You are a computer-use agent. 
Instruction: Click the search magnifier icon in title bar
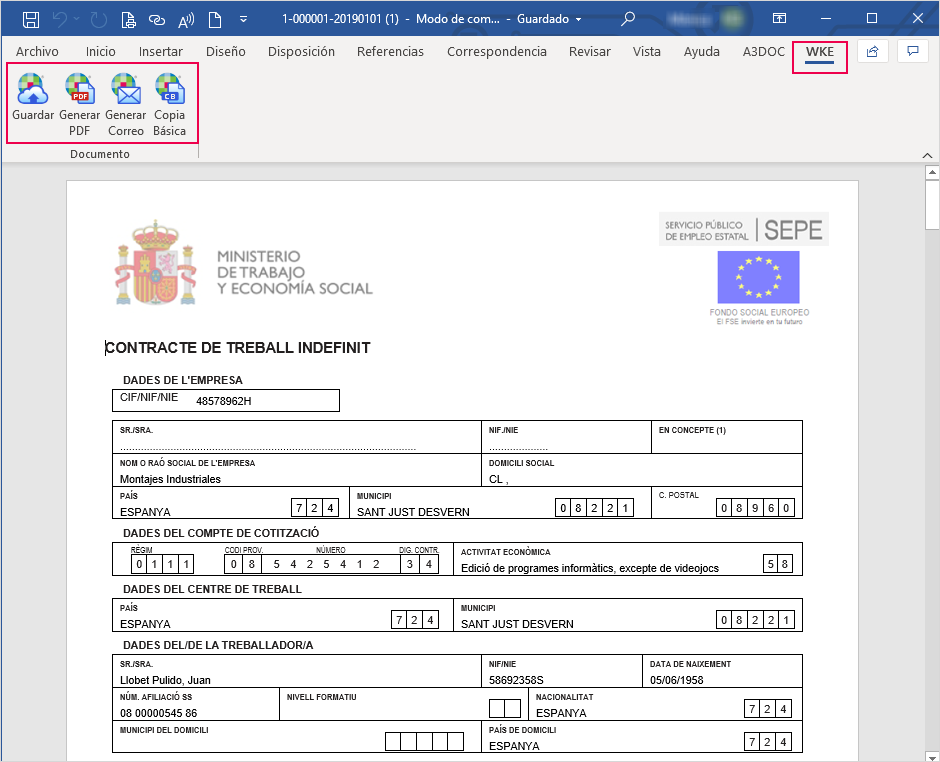628,19
